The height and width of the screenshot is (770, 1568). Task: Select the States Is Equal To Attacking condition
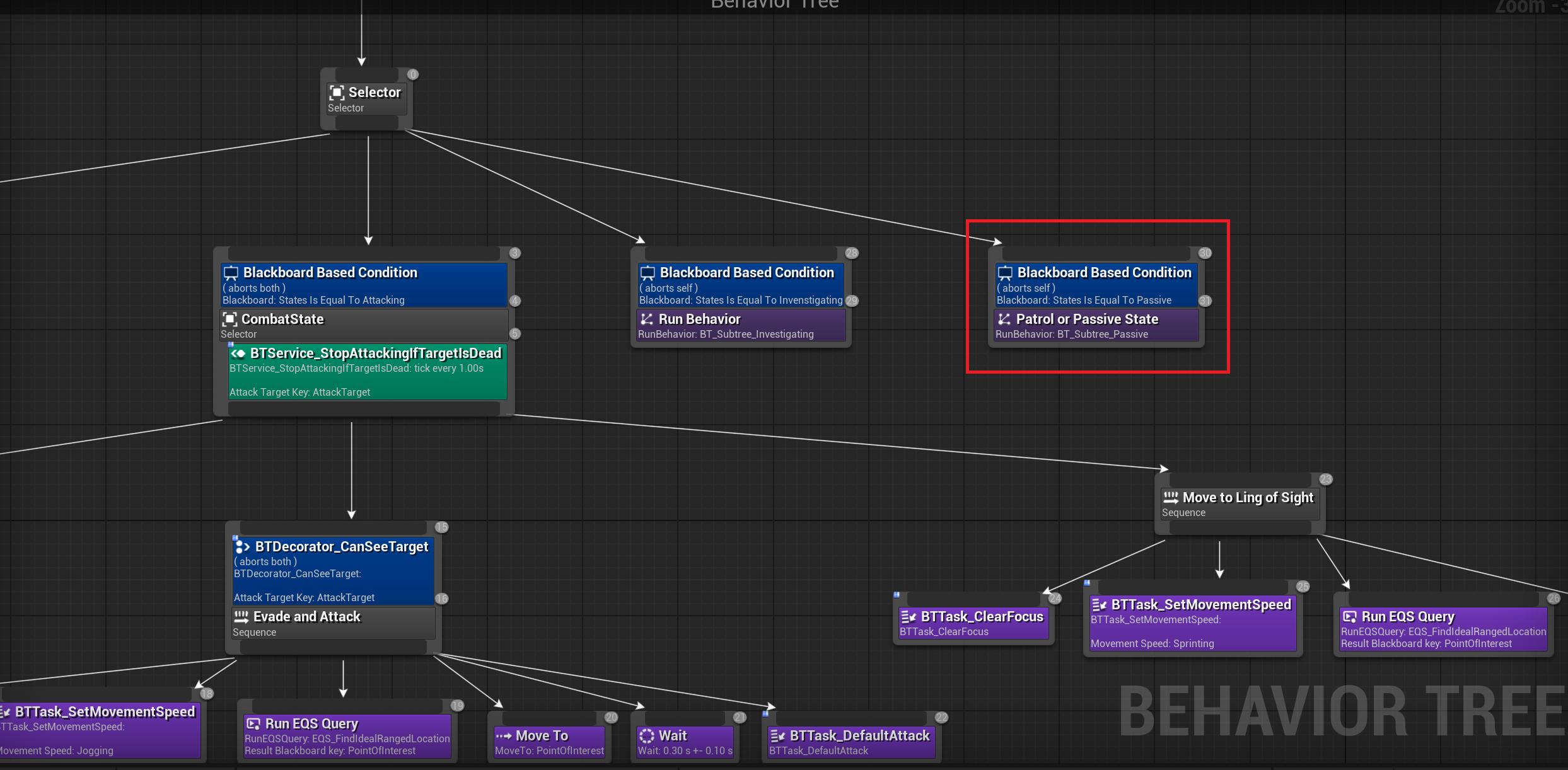[363, 285]
